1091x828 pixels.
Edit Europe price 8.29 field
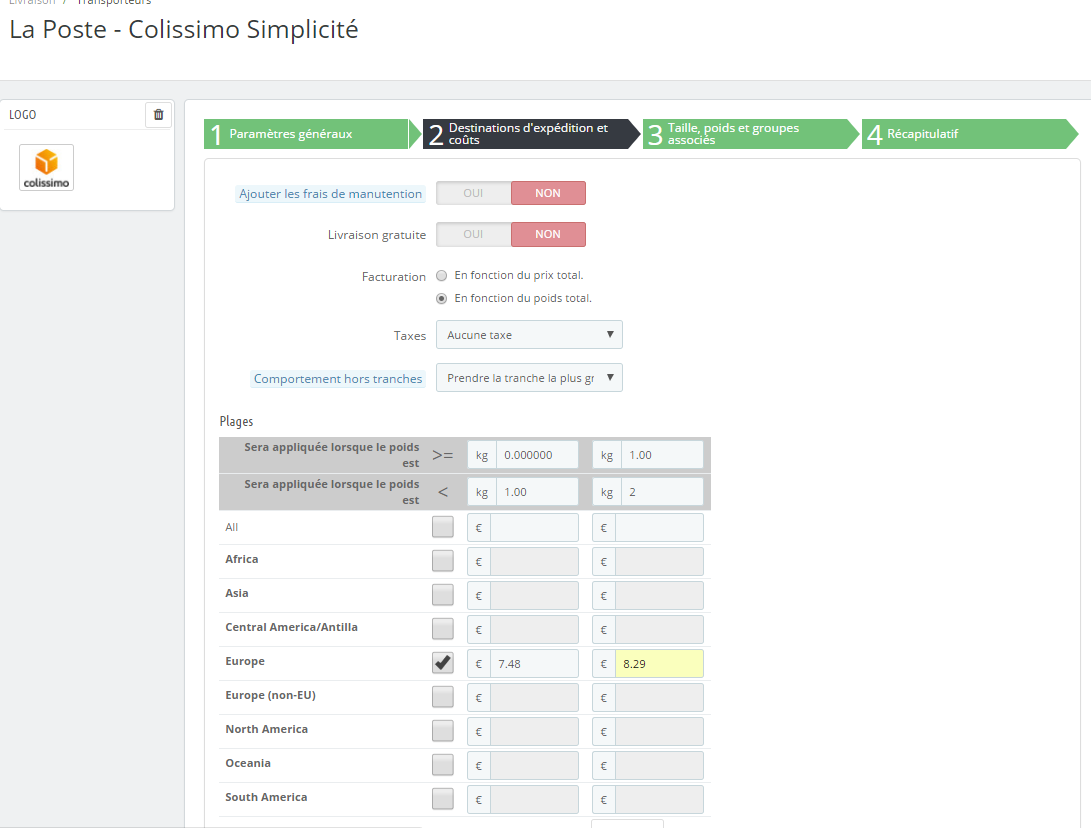pos(659,664)
